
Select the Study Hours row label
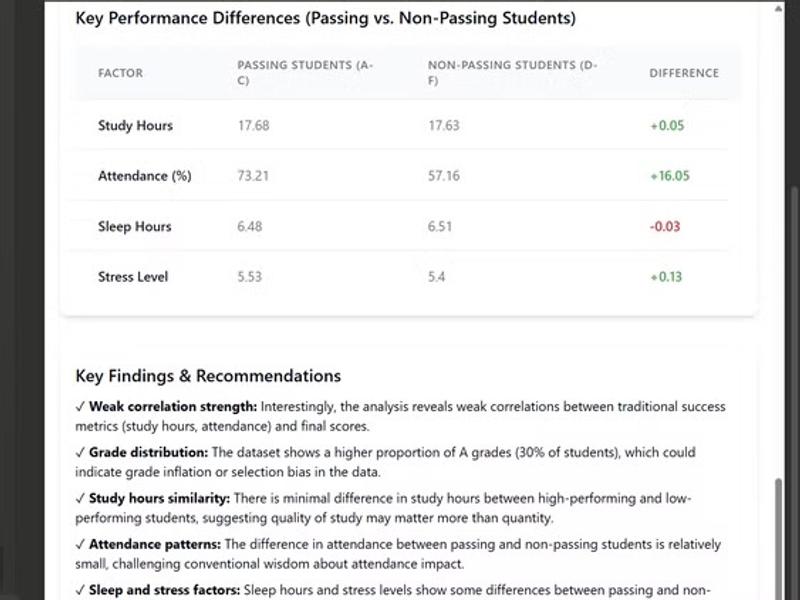tap(135, 126)
